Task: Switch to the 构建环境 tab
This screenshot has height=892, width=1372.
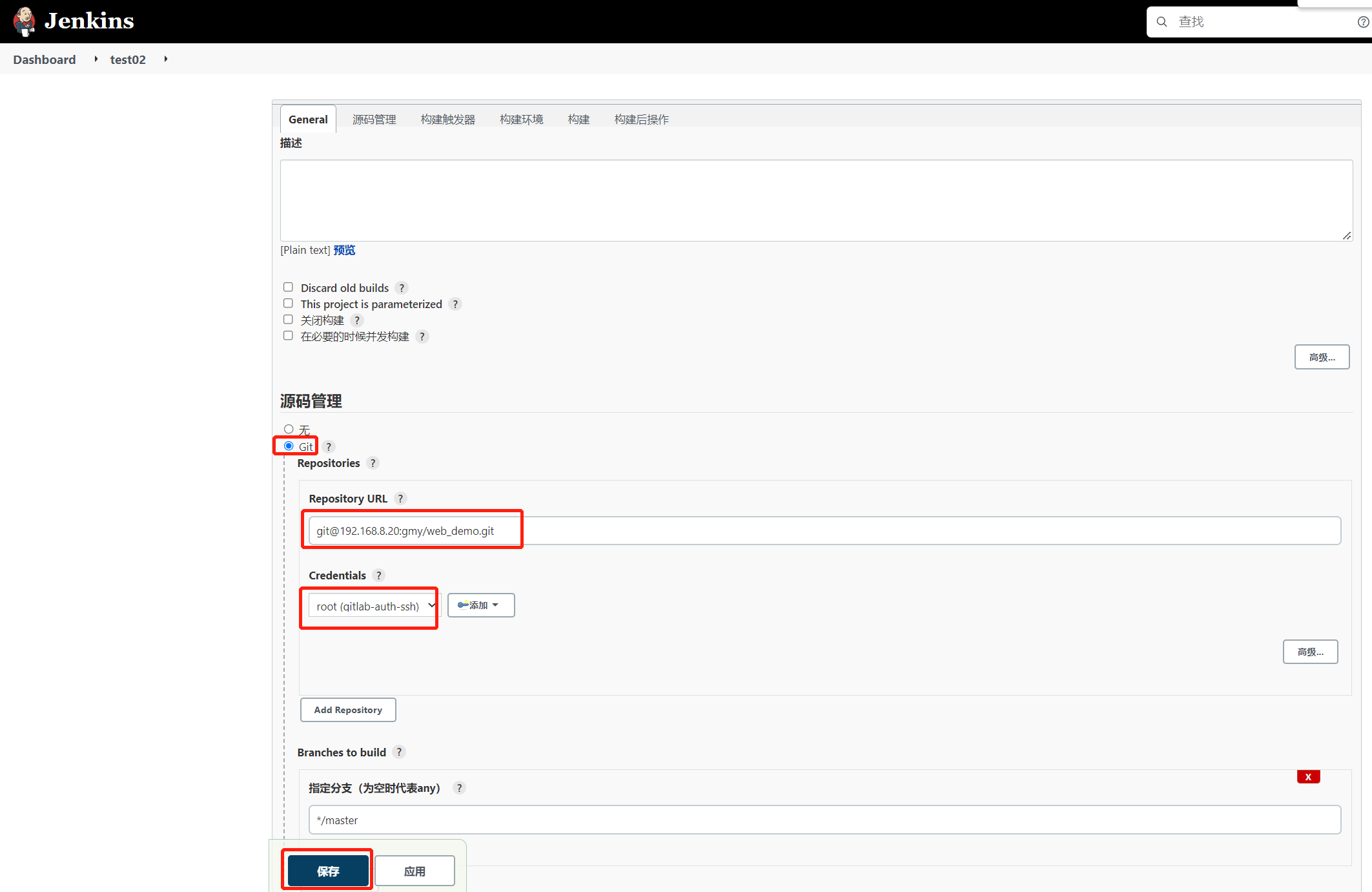Action: point(522,119)
